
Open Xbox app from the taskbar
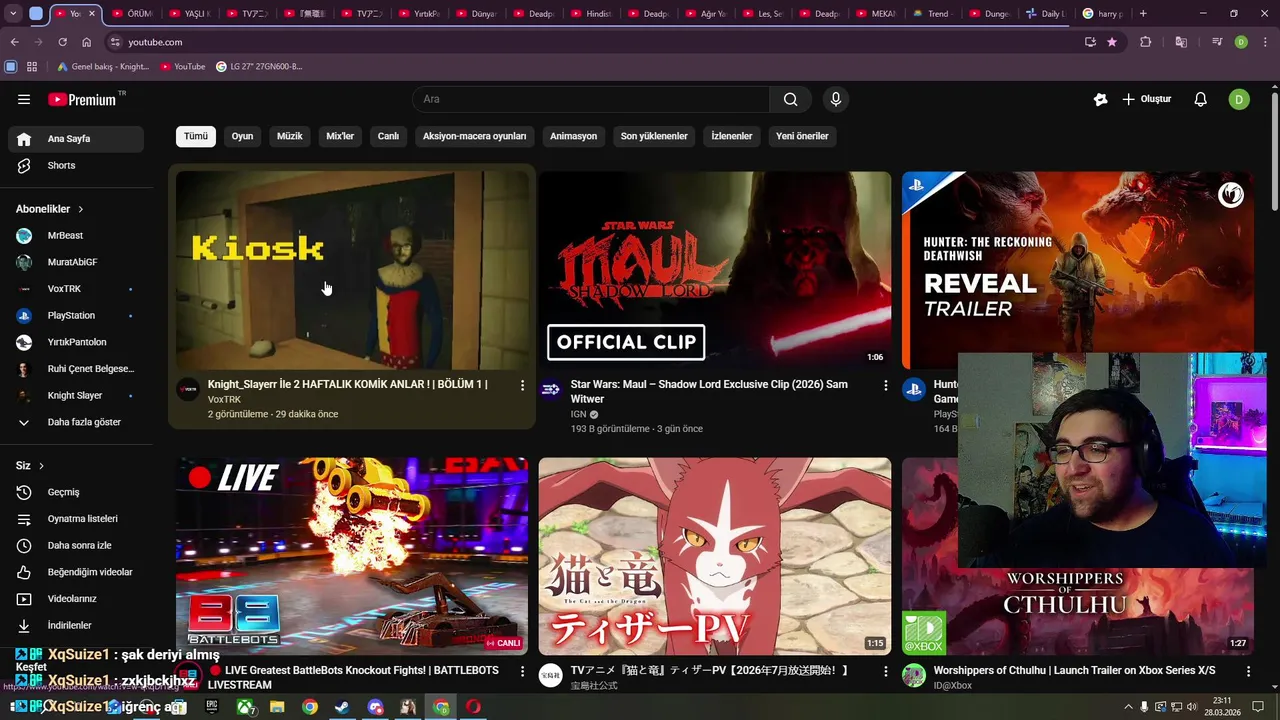pos(244,707)
